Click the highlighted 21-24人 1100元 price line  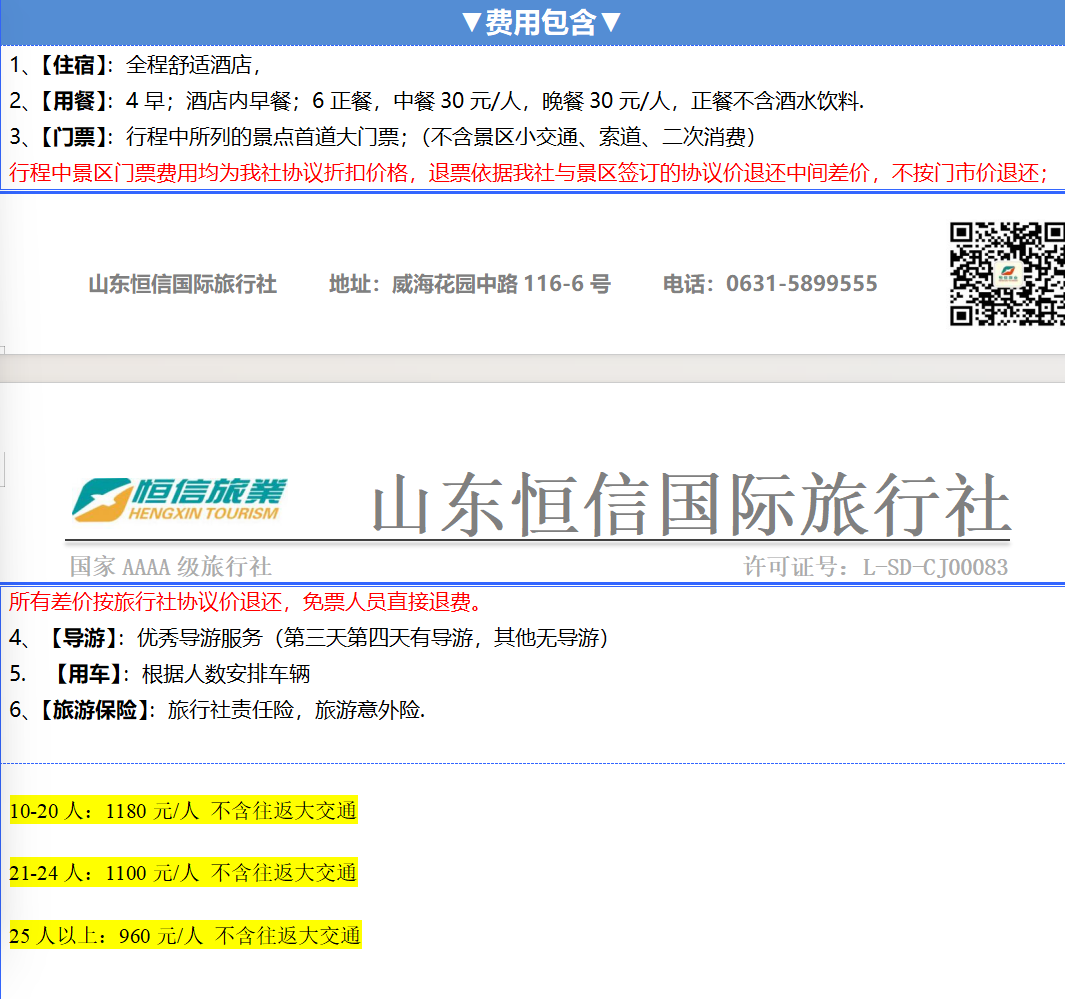183,873
